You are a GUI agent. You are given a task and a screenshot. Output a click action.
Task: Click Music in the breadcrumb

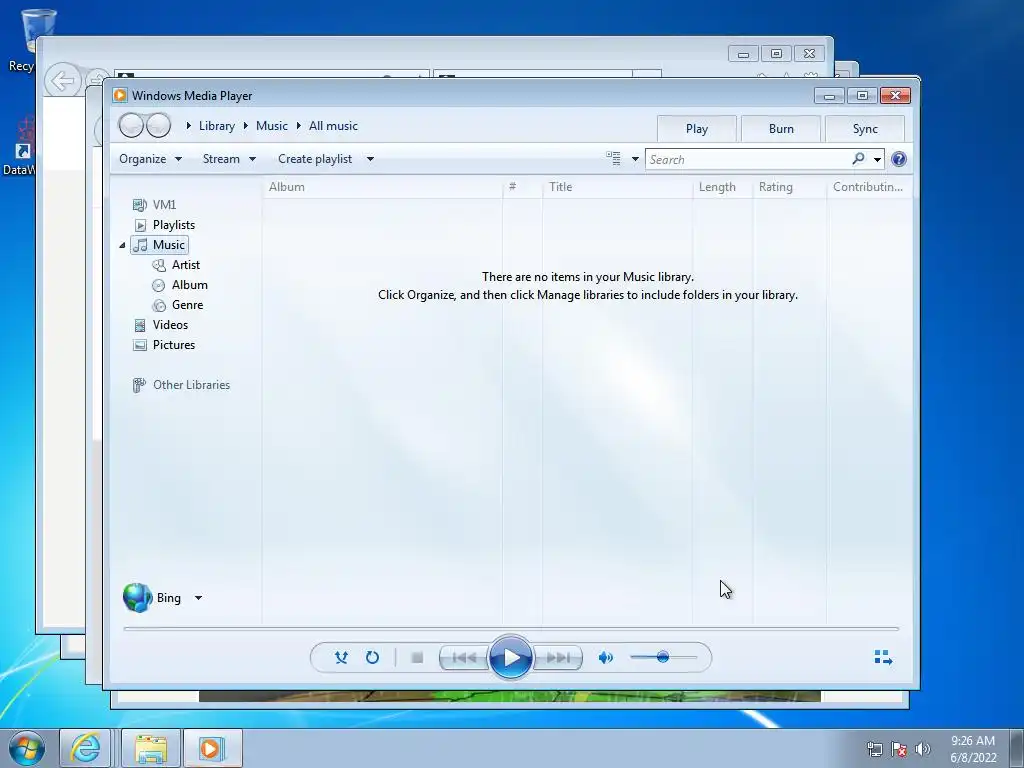point(272,126)
